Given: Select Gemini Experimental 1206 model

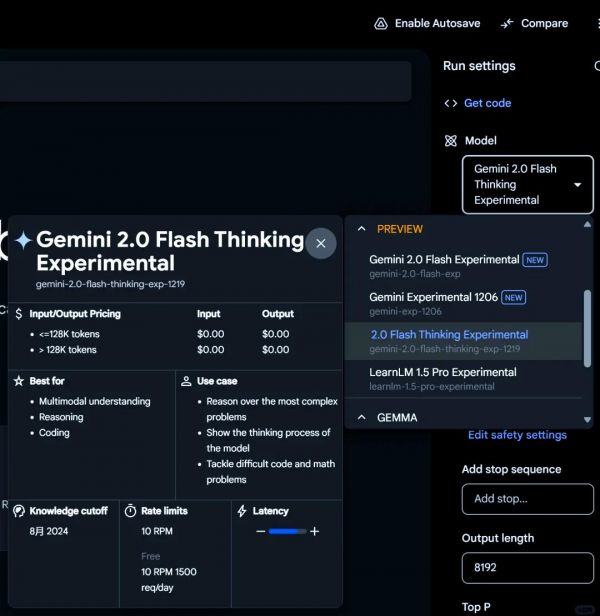Looking at the screenshot, I should tap(463, 304).
